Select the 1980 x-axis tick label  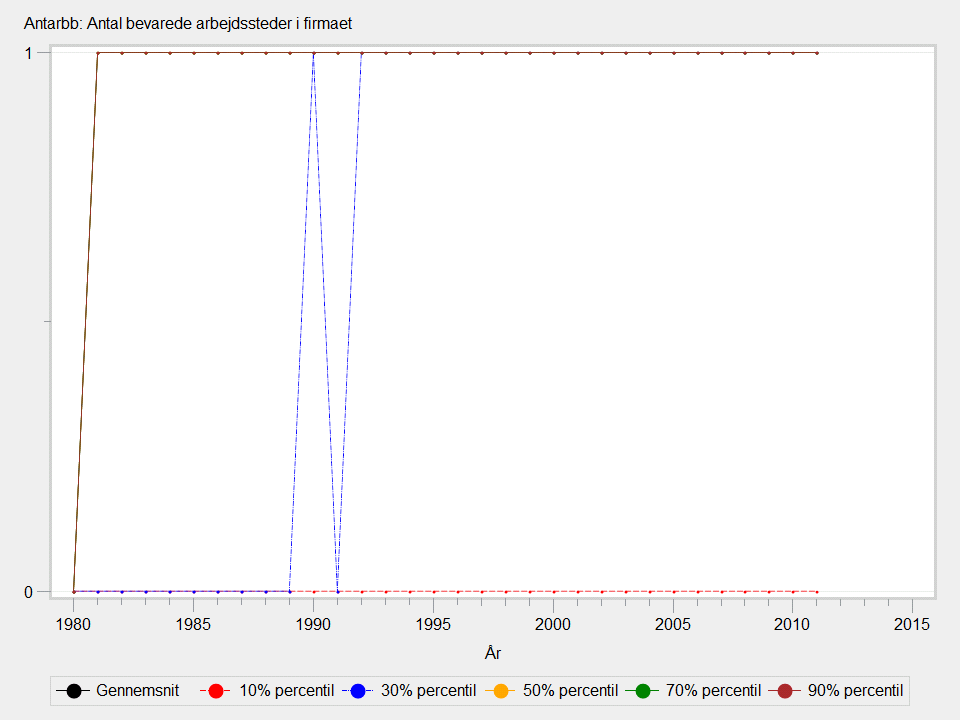click(74, 624)
